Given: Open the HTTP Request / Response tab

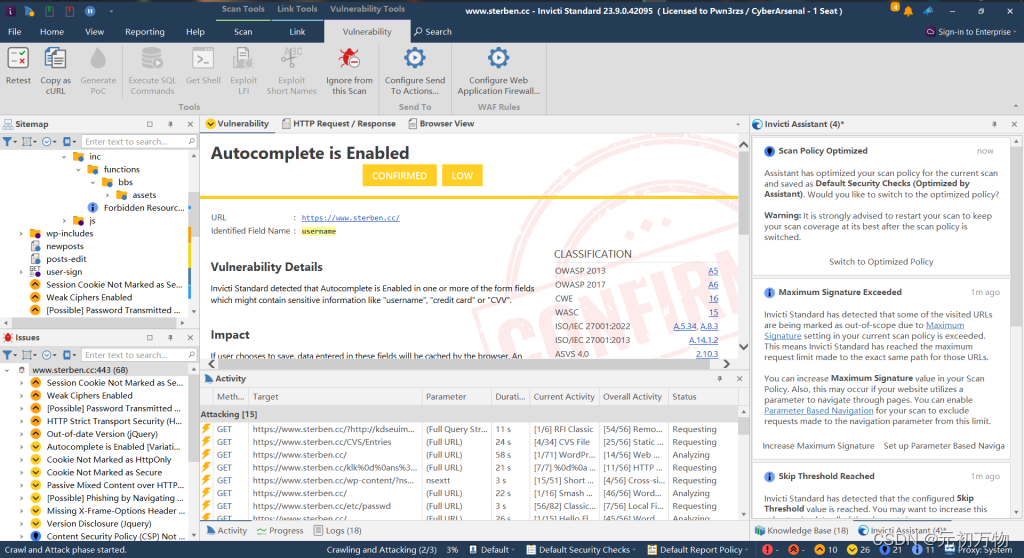Looking at the screenshot, I should (x=339, y=123).
